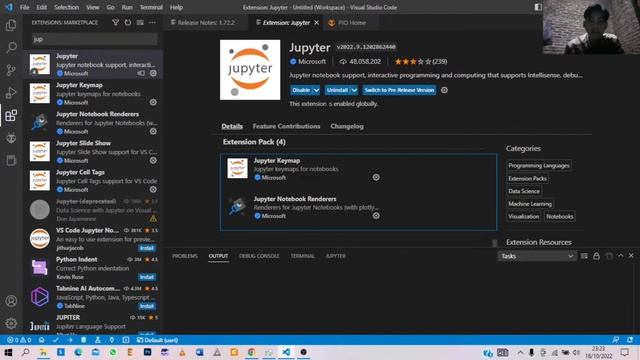Click errors and warnings count in status bar
Screen dimensions: 640x360
[19, 340]
